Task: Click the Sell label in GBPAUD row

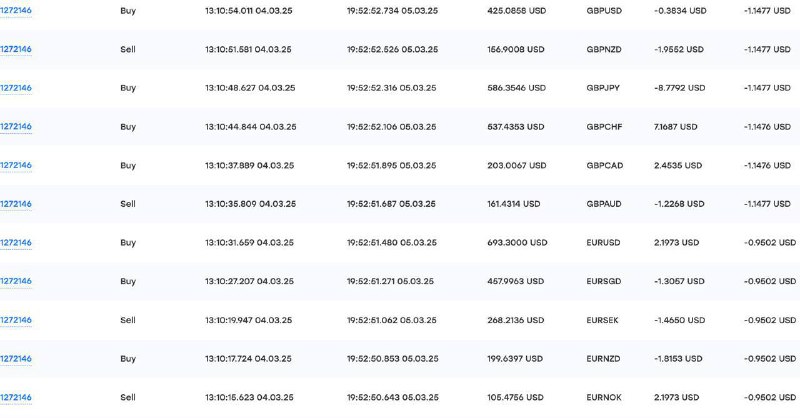Action: 128,204
